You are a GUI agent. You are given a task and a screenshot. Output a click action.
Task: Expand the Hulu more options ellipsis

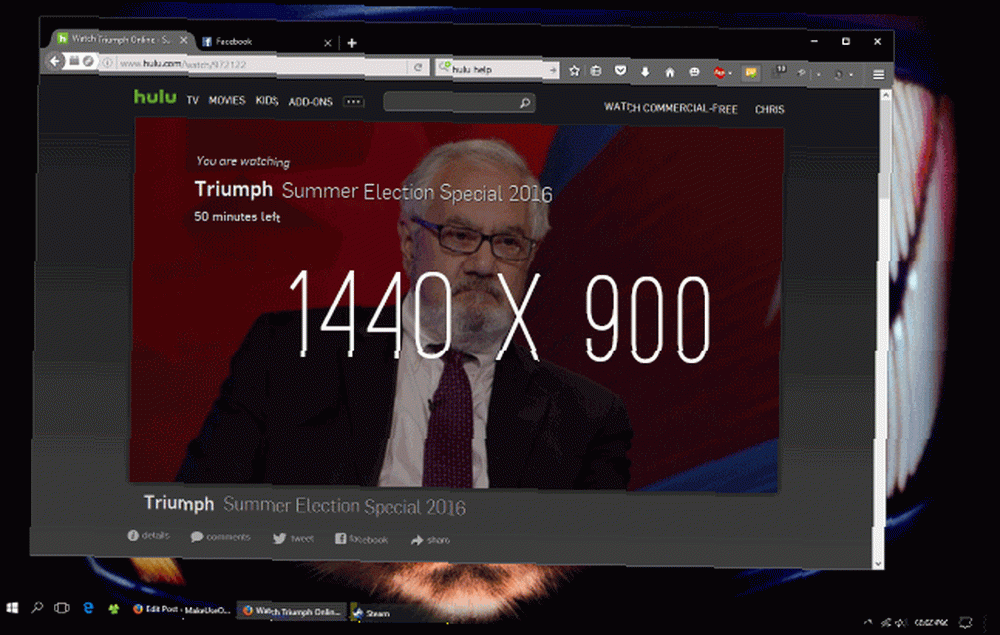(x=353, y=101)
